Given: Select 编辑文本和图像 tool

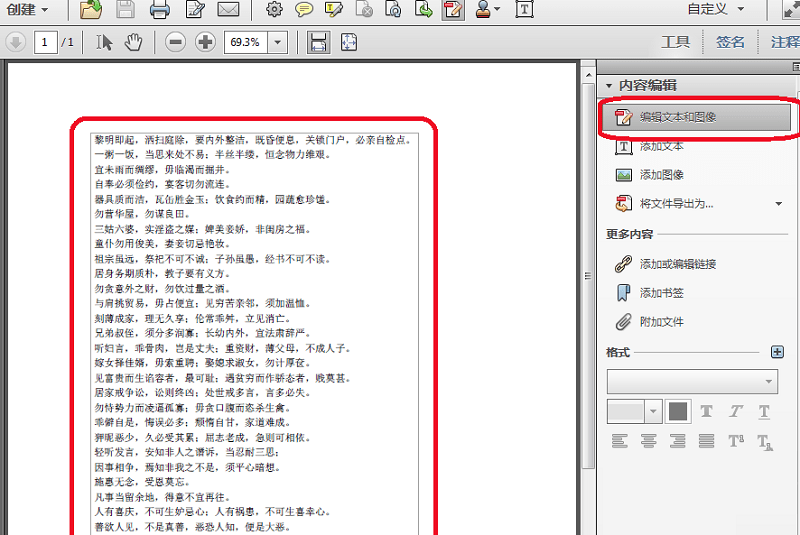Looking at the screenshot, I should (696, 117).
